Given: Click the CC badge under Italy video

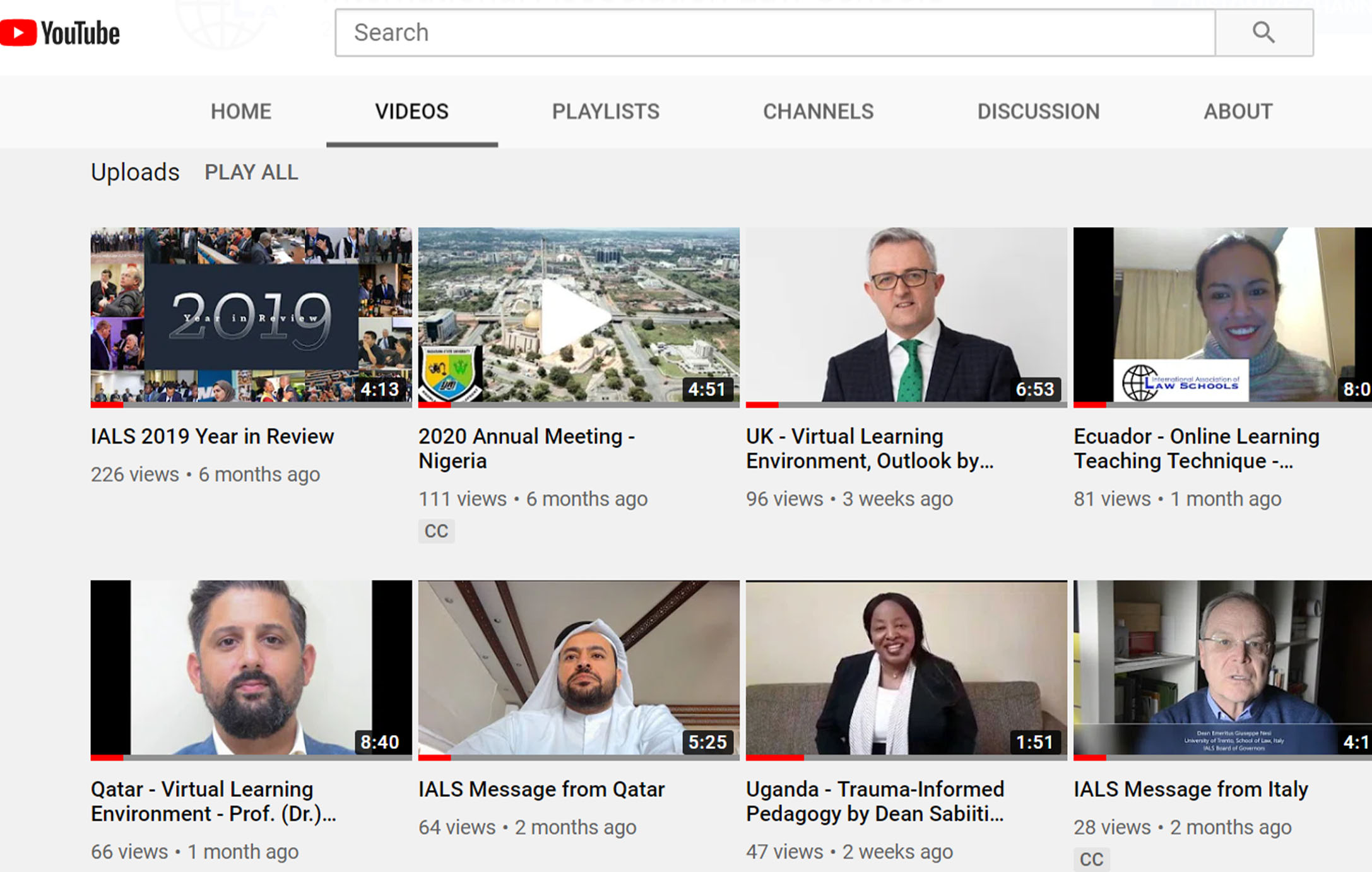Looking at the screenshot, I should click(1091, 859).
